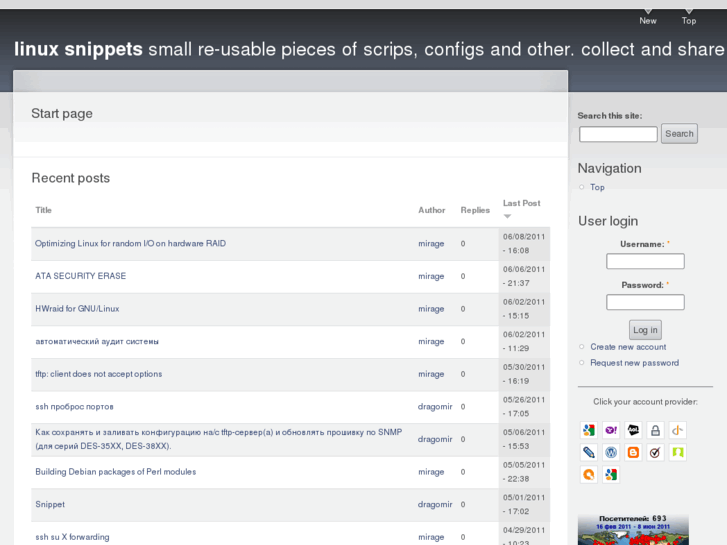Sign in with the Yahoo provider icon
Viewport: 727px width, 545px height.
(x=611, y=430)
